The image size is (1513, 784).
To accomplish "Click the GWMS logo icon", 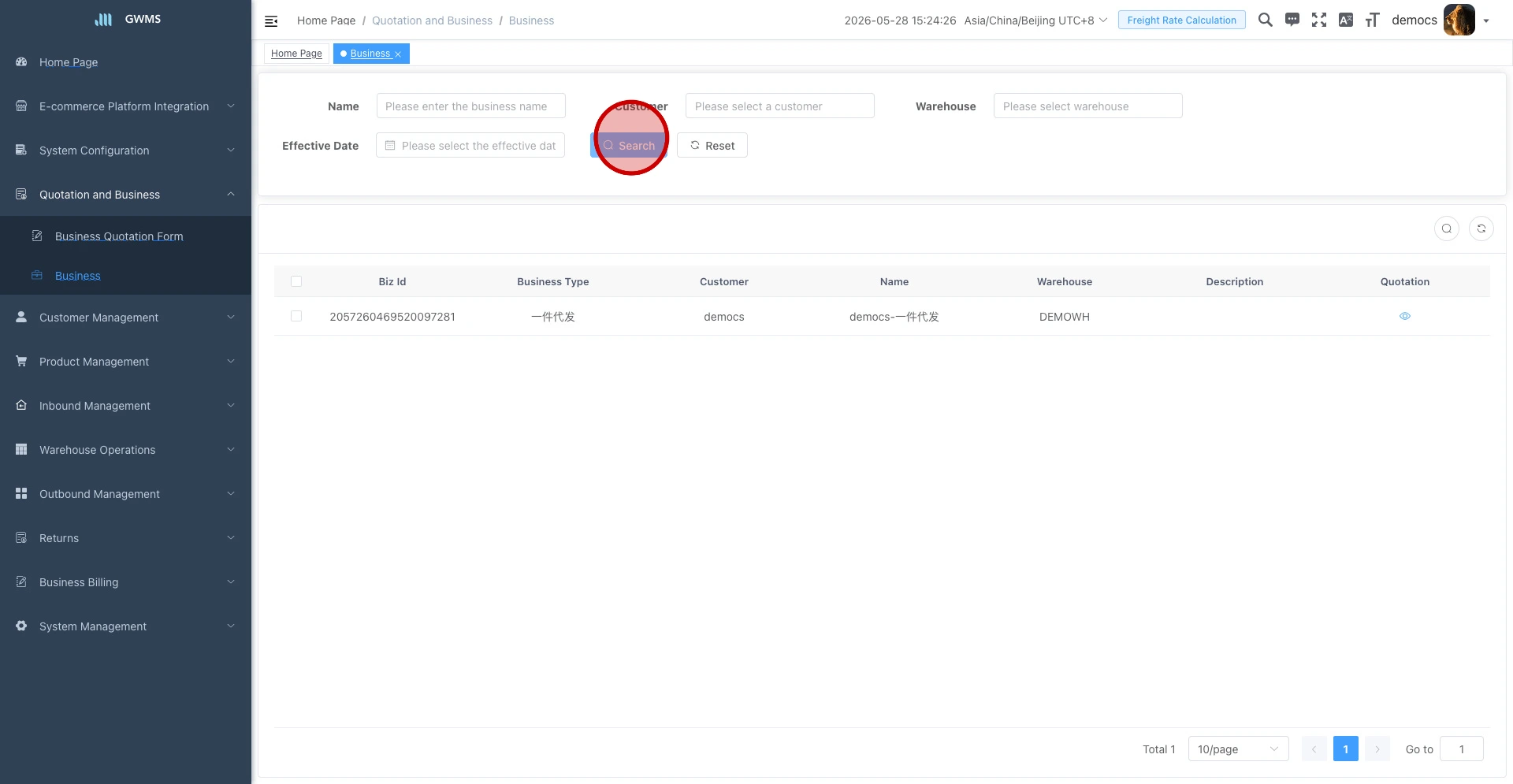I will click(103, 20).
